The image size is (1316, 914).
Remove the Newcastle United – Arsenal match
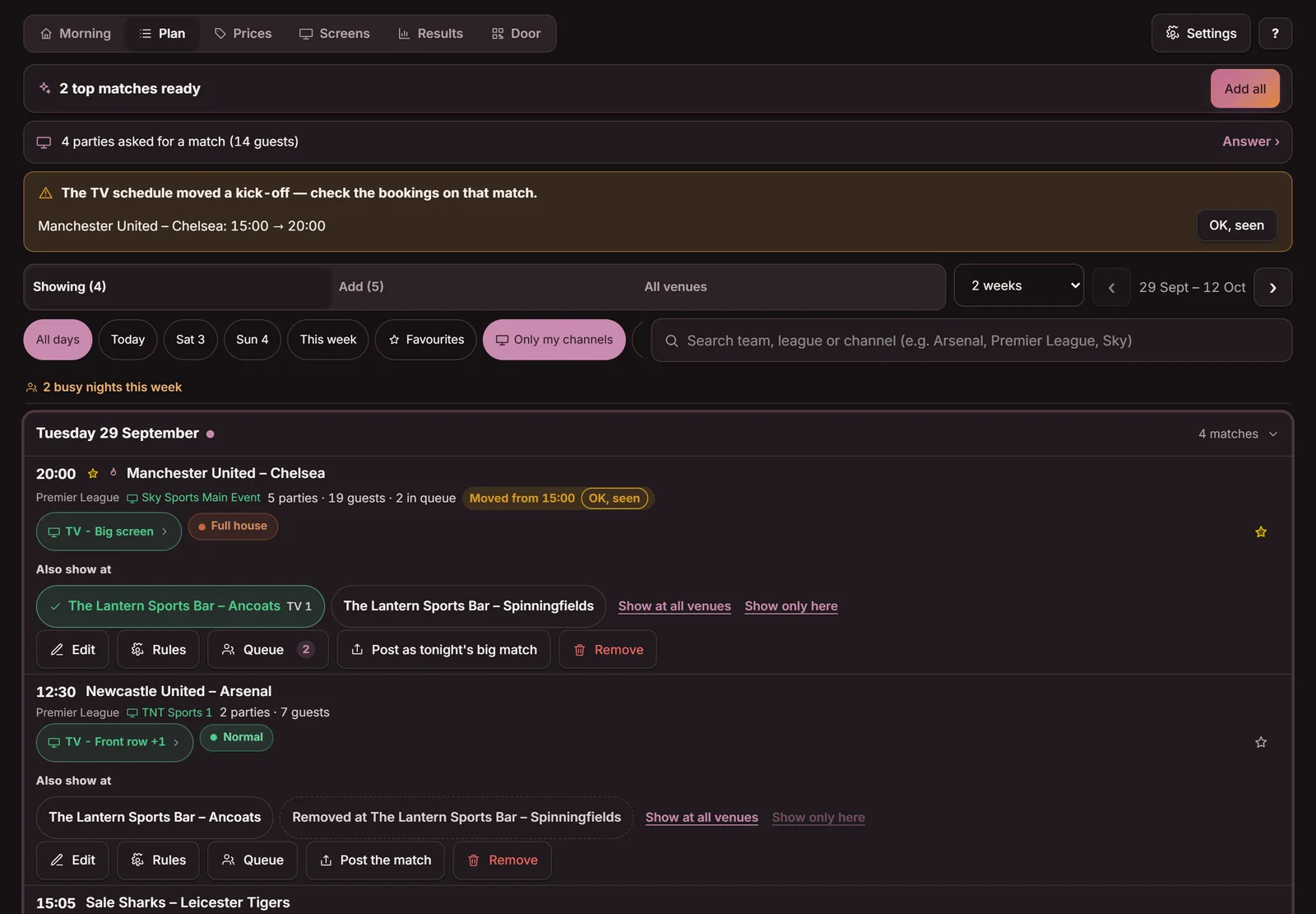coord(502,861)
